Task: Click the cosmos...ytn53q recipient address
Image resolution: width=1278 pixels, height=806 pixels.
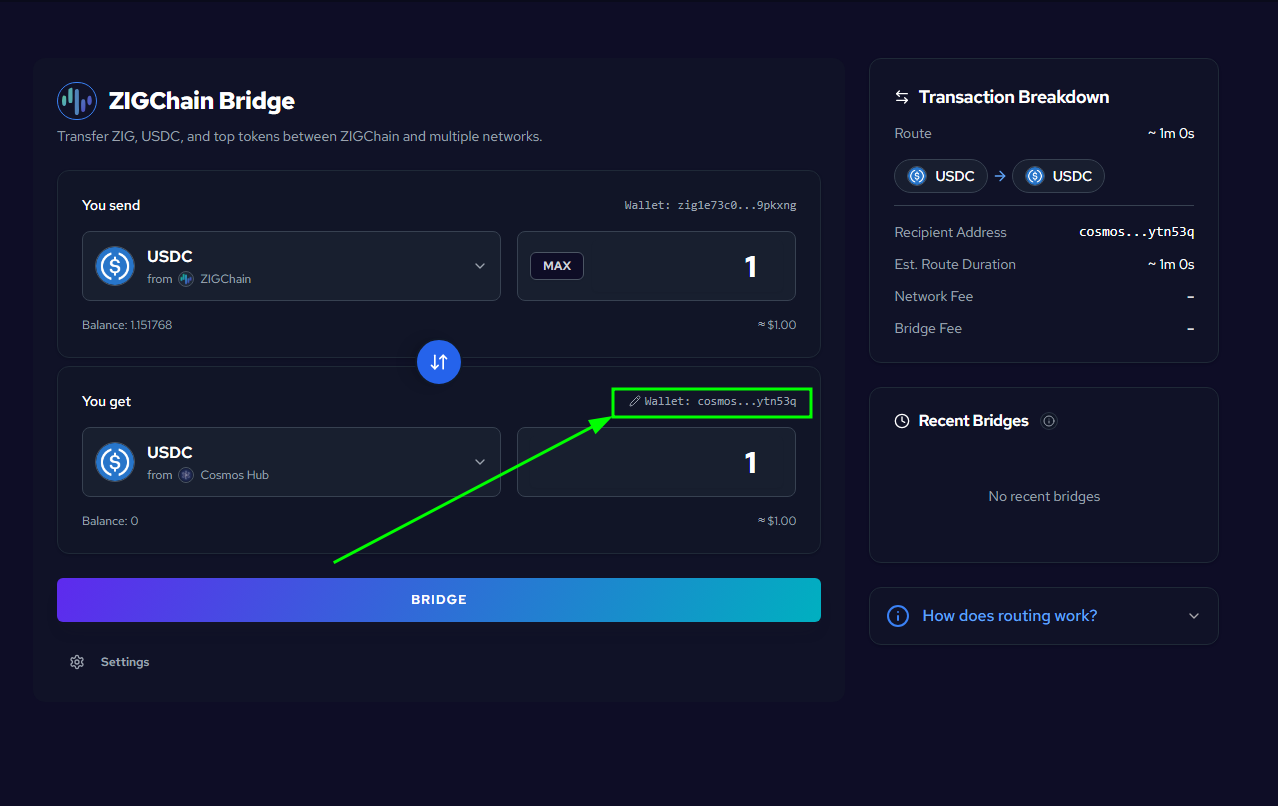Action: point(1136,231)
